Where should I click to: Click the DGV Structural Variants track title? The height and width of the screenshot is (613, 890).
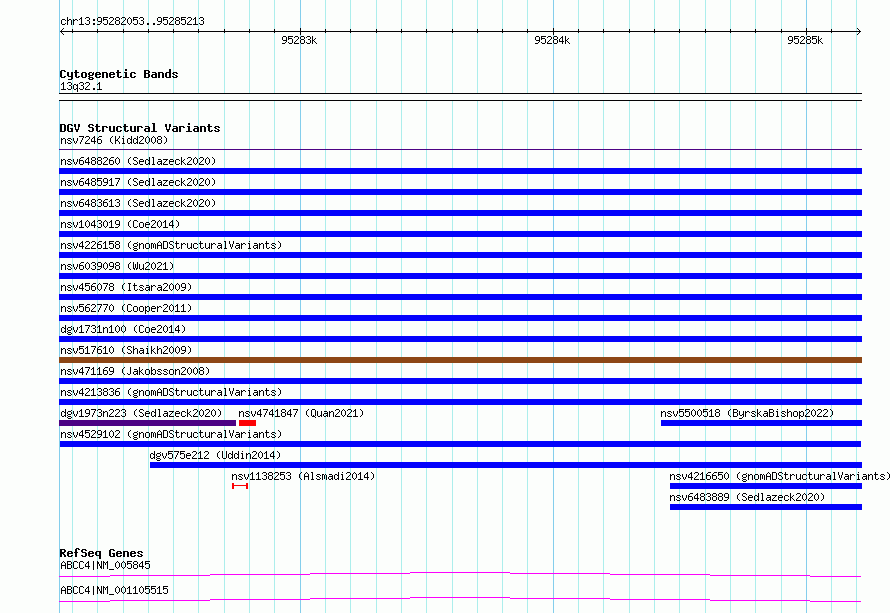[140, 128]
